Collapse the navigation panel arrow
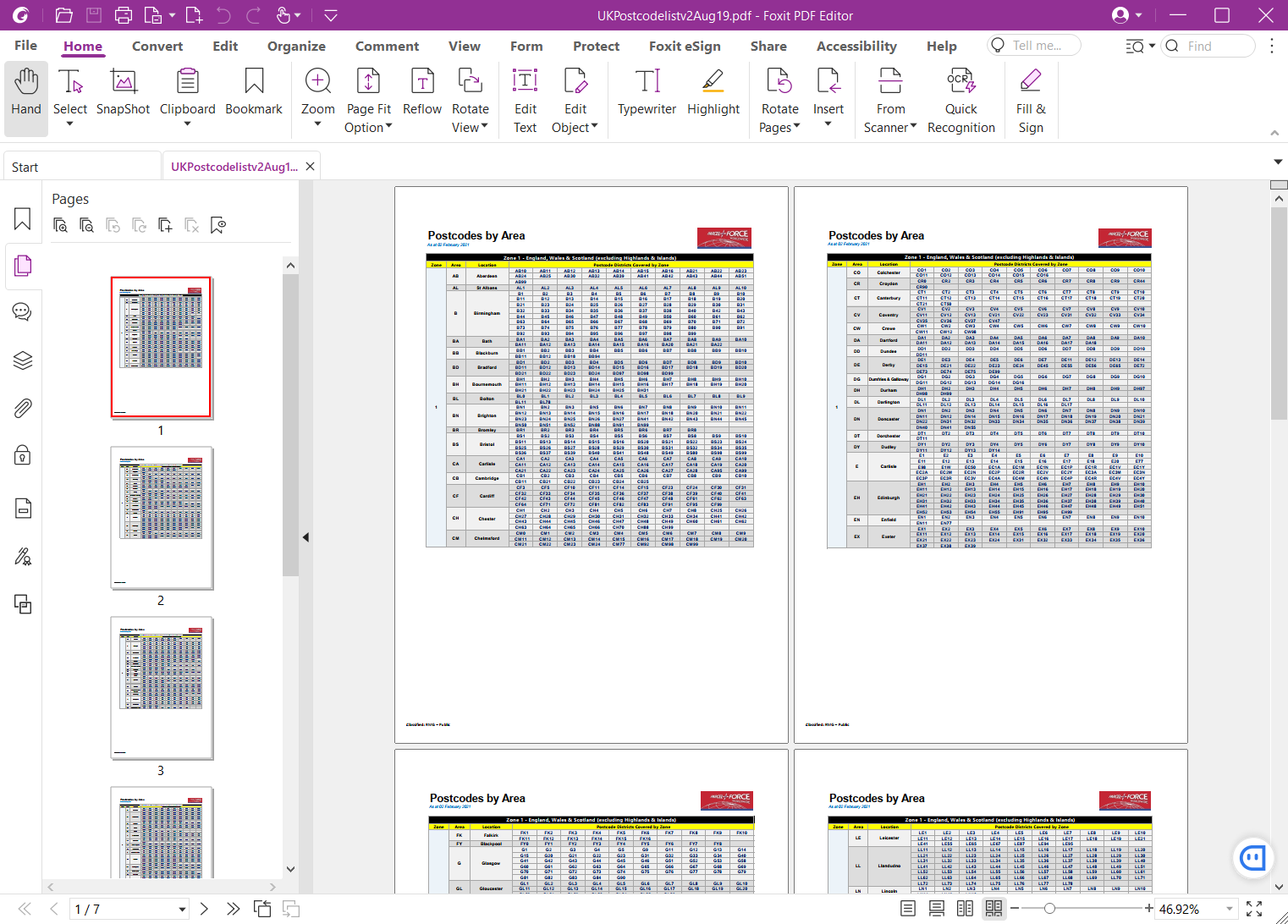Image resolution: width=1288 pixels, height=924 pixels. click(x=305, y=537)
